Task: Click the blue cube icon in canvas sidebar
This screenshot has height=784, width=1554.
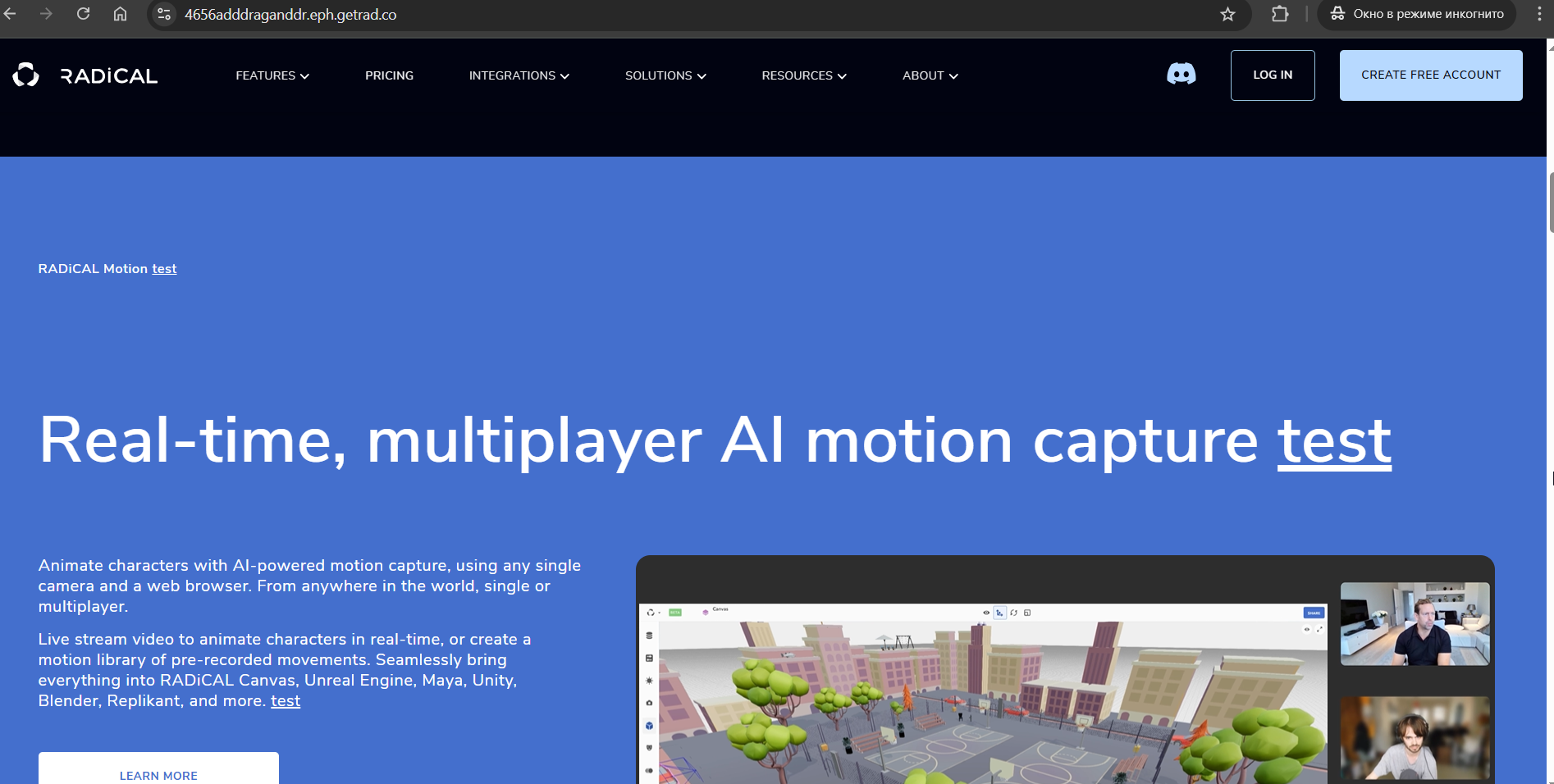Action: click(x=649, y=726)
